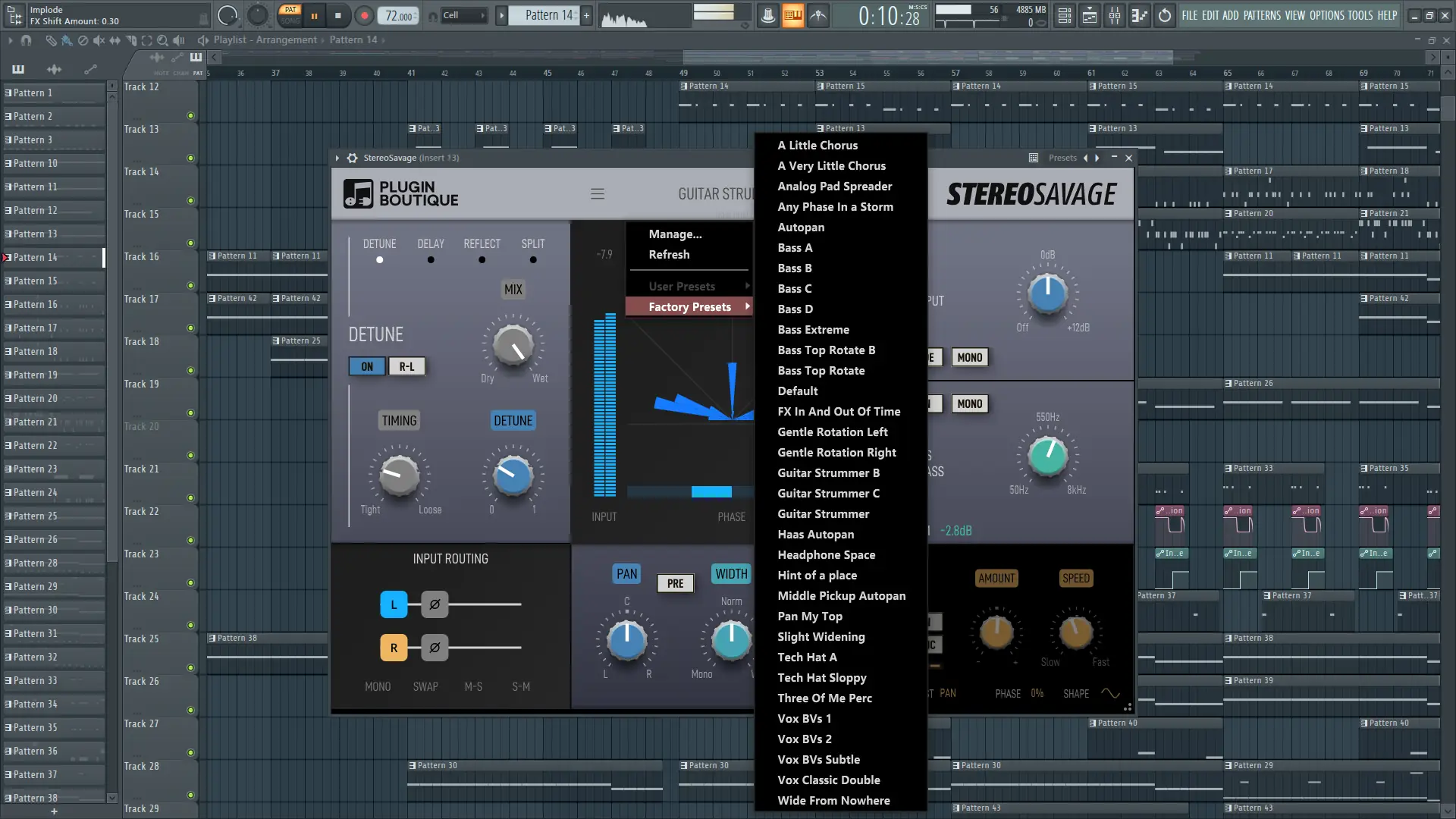Open StereoSavage plugin settings gear

point(352,158)
